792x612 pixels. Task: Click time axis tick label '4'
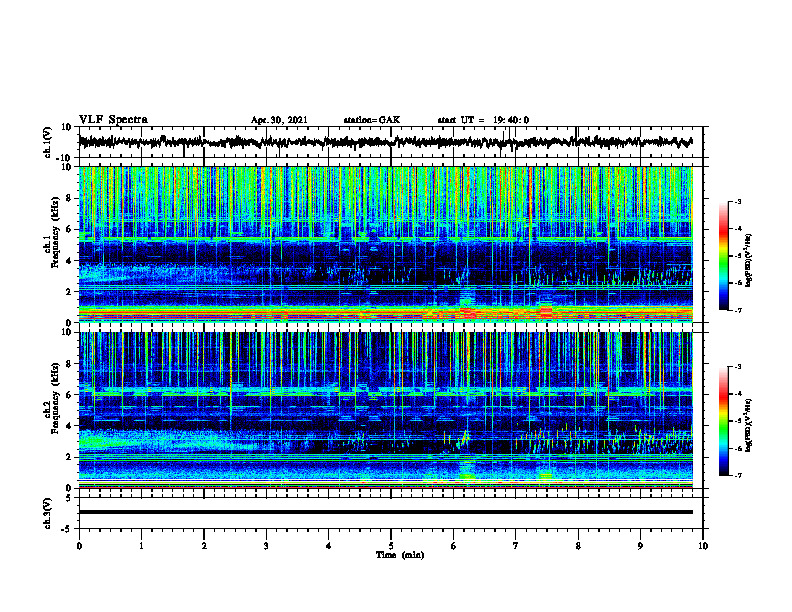tap(329, 546)
